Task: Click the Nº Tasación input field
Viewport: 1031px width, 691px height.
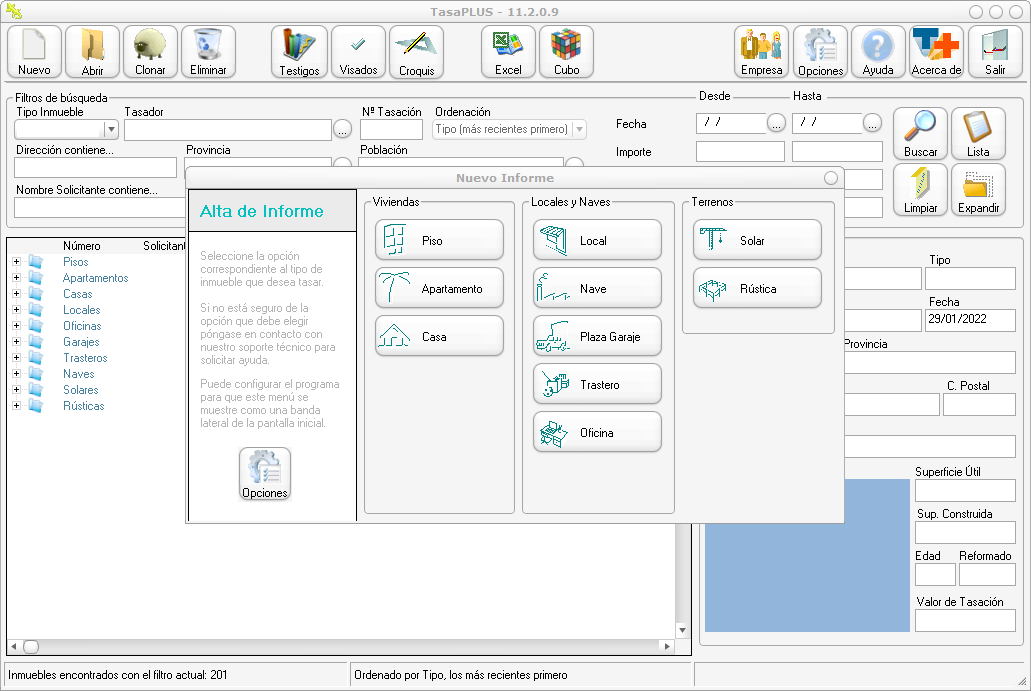Action: tap(391, 129)
